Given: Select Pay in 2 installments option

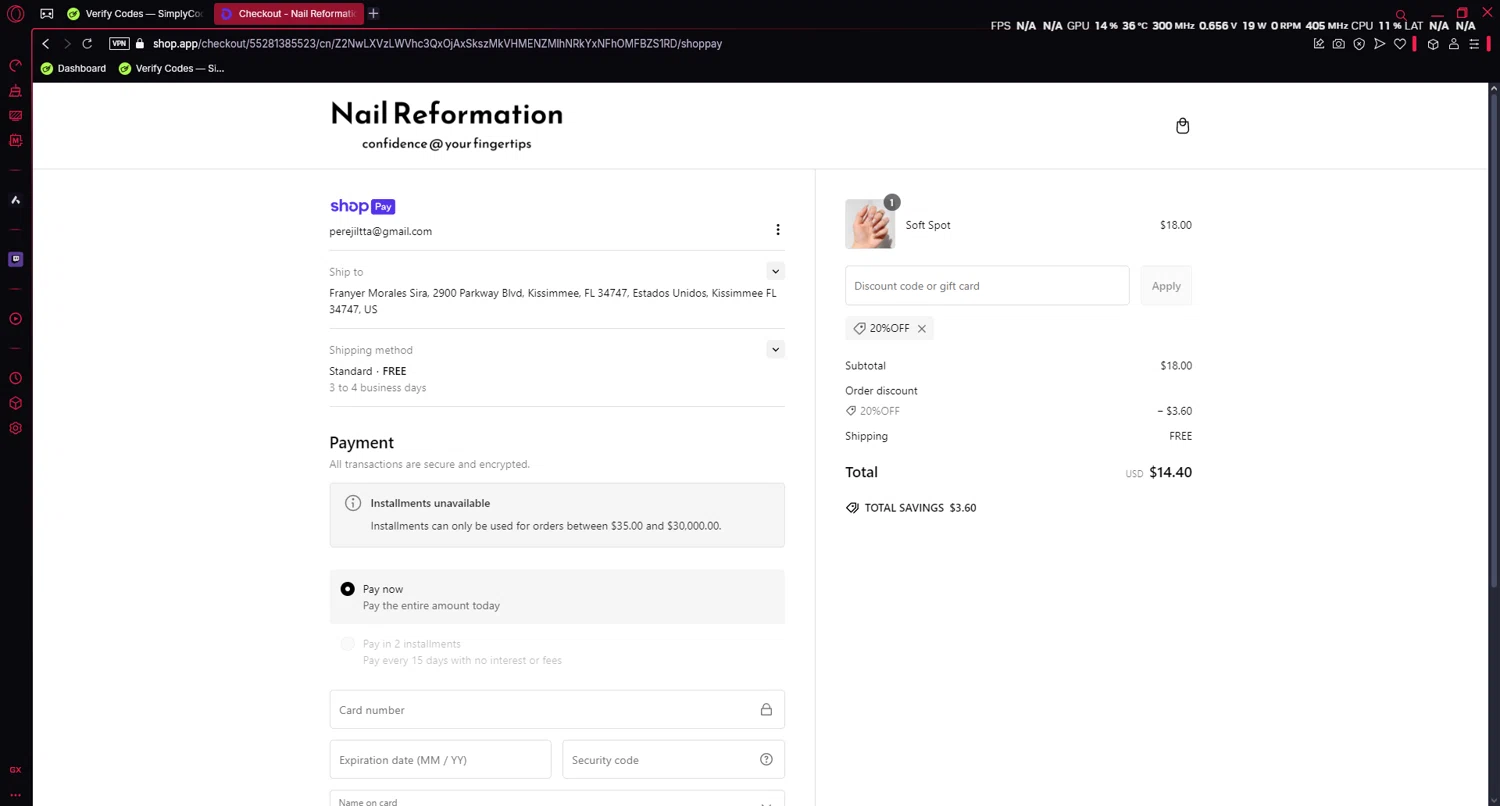Looking at the screenshot, I should click(x=347, y=644).
